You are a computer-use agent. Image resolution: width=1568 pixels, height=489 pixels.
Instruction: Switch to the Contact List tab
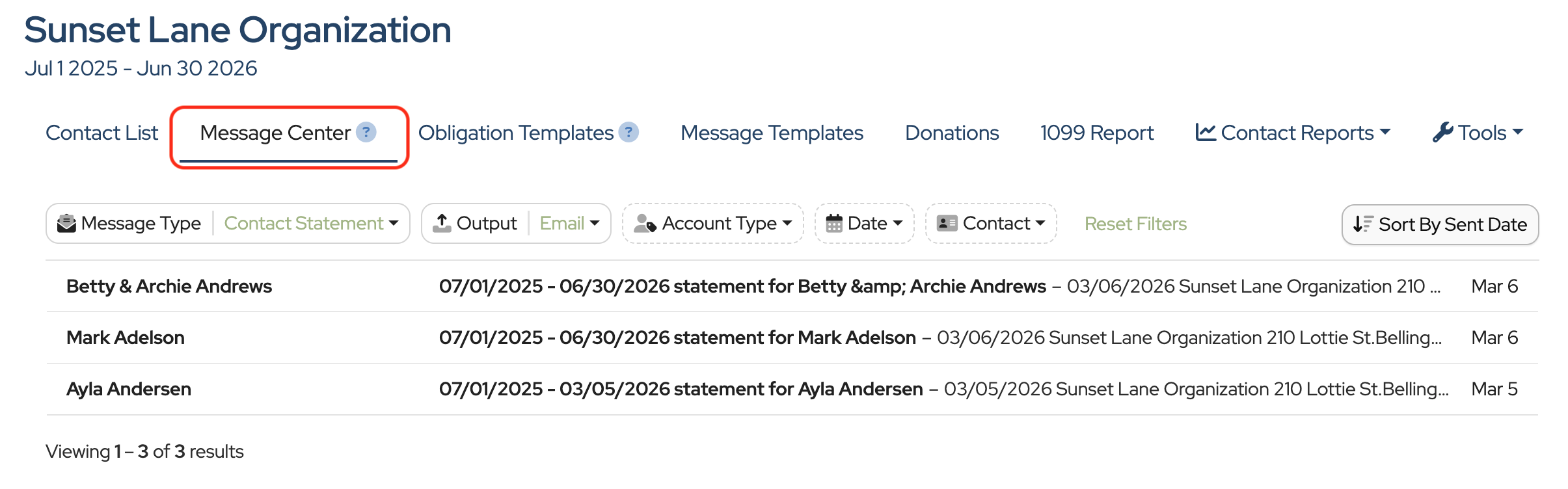point(101,133)
